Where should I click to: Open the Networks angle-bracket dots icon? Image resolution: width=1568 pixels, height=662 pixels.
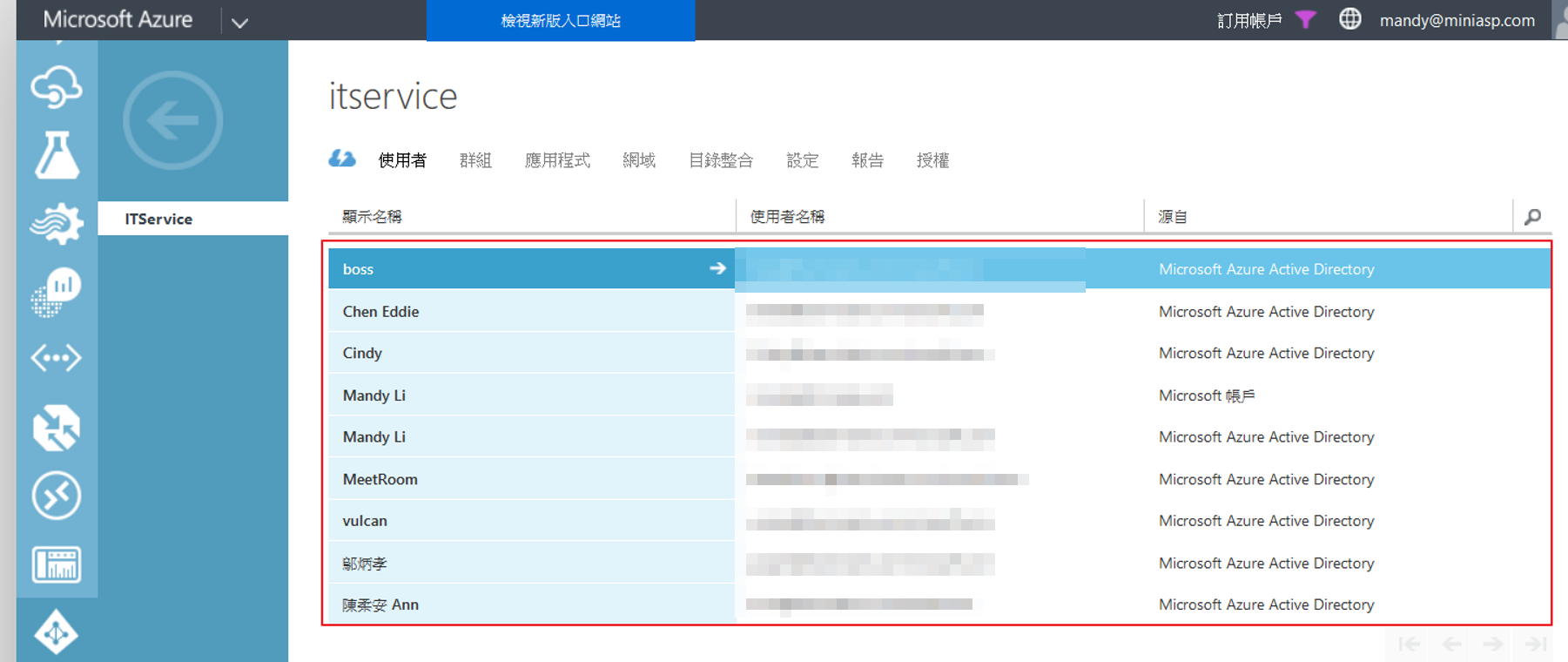[57, 358]
